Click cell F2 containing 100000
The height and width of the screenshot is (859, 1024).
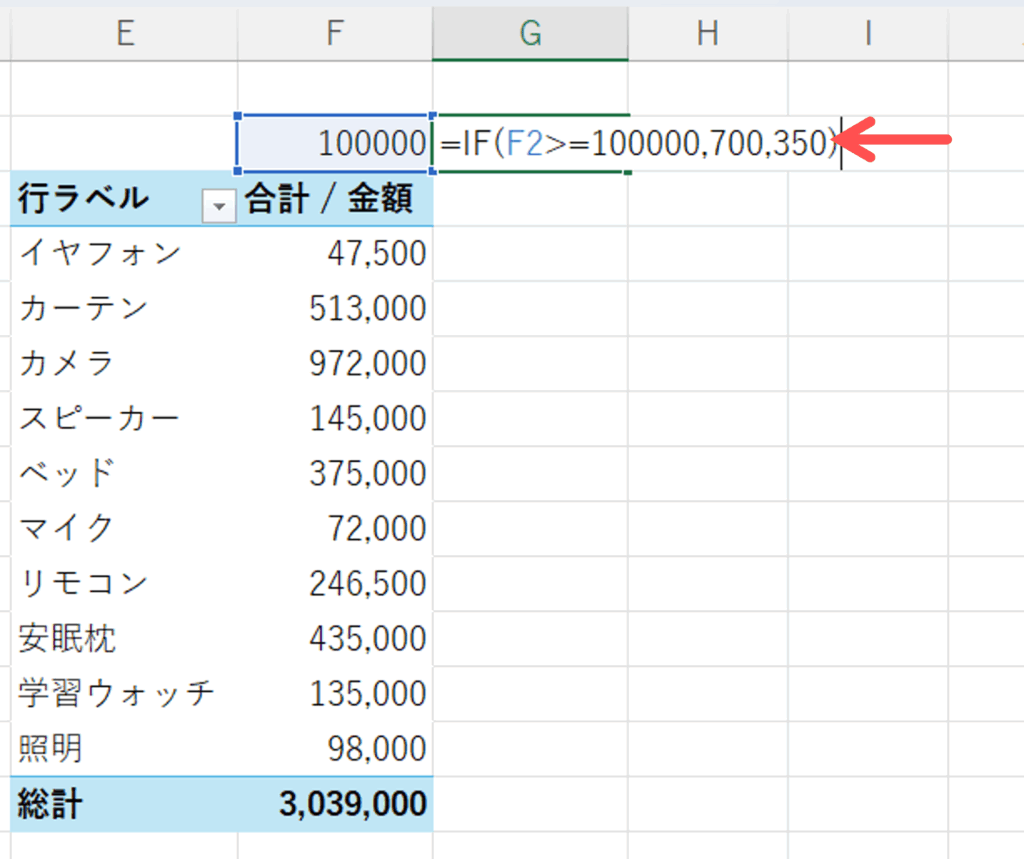334,144
